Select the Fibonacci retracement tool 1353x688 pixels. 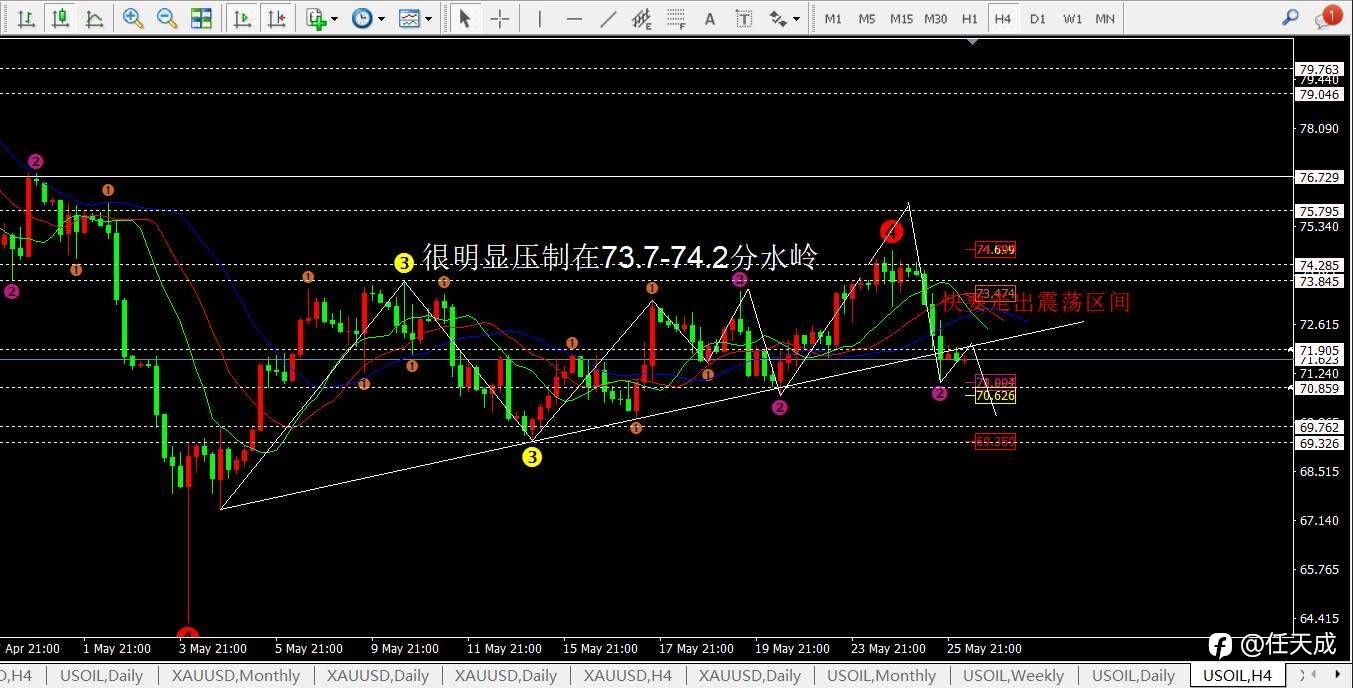(x=676, y=18)
